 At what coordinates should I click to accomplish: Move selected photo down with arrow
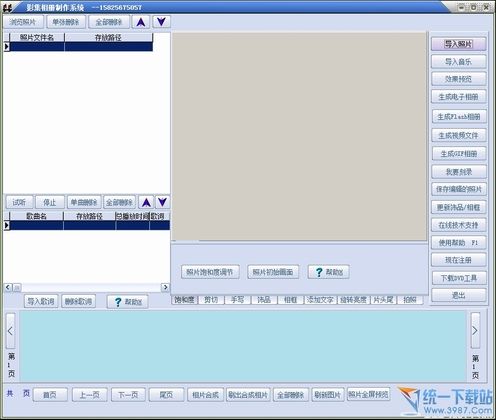point(161,22)
